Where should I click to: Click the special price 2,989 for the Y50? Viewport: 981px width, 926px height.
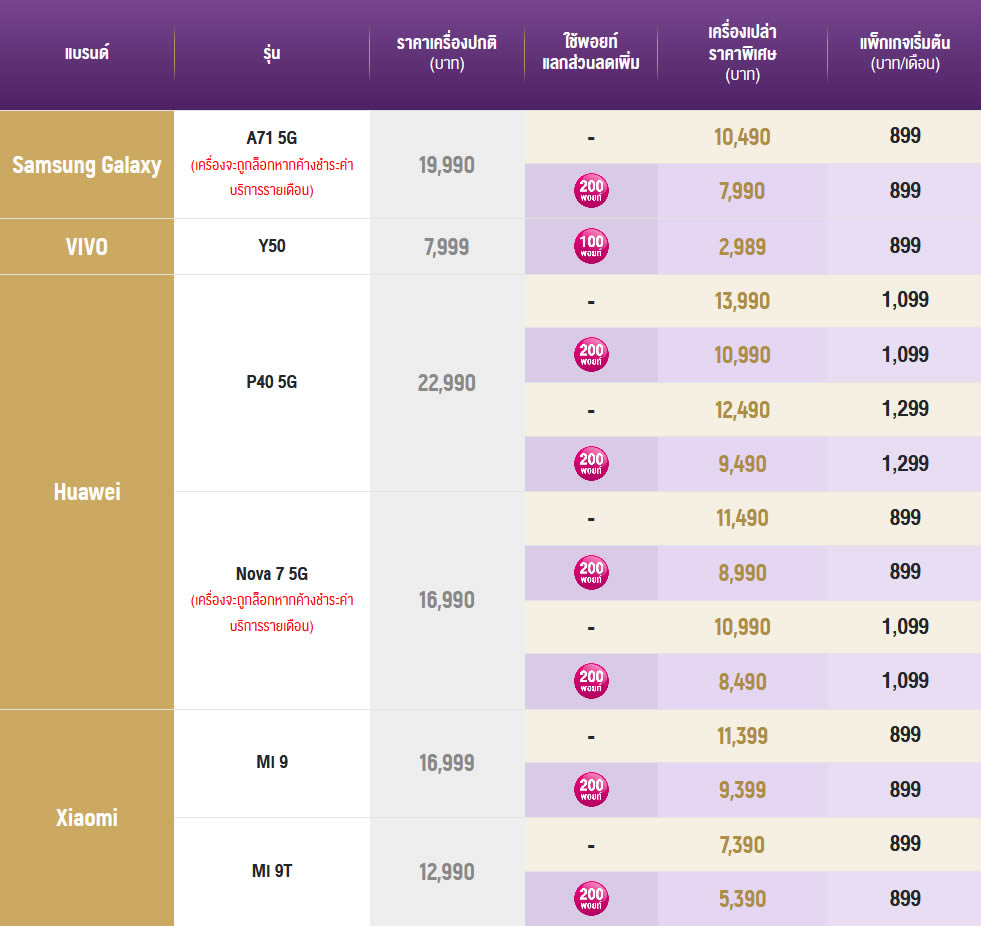742,247
